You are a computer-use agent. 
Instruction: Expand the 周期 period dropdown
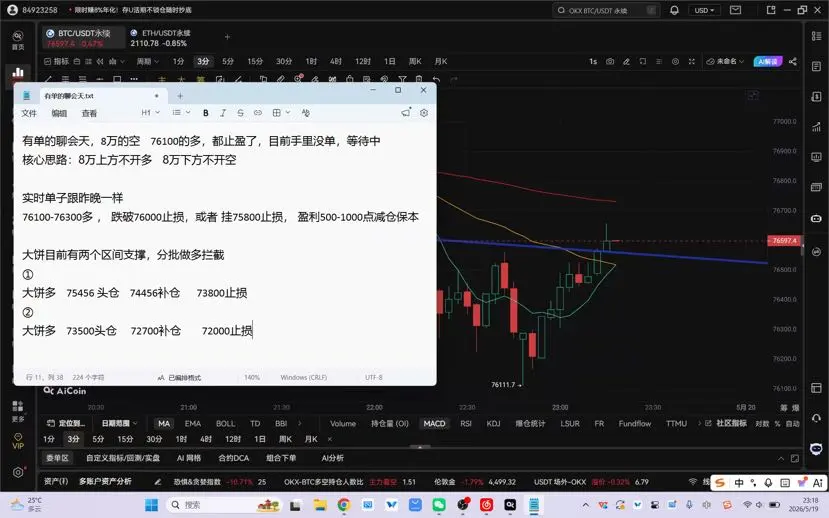click(148, 61)
